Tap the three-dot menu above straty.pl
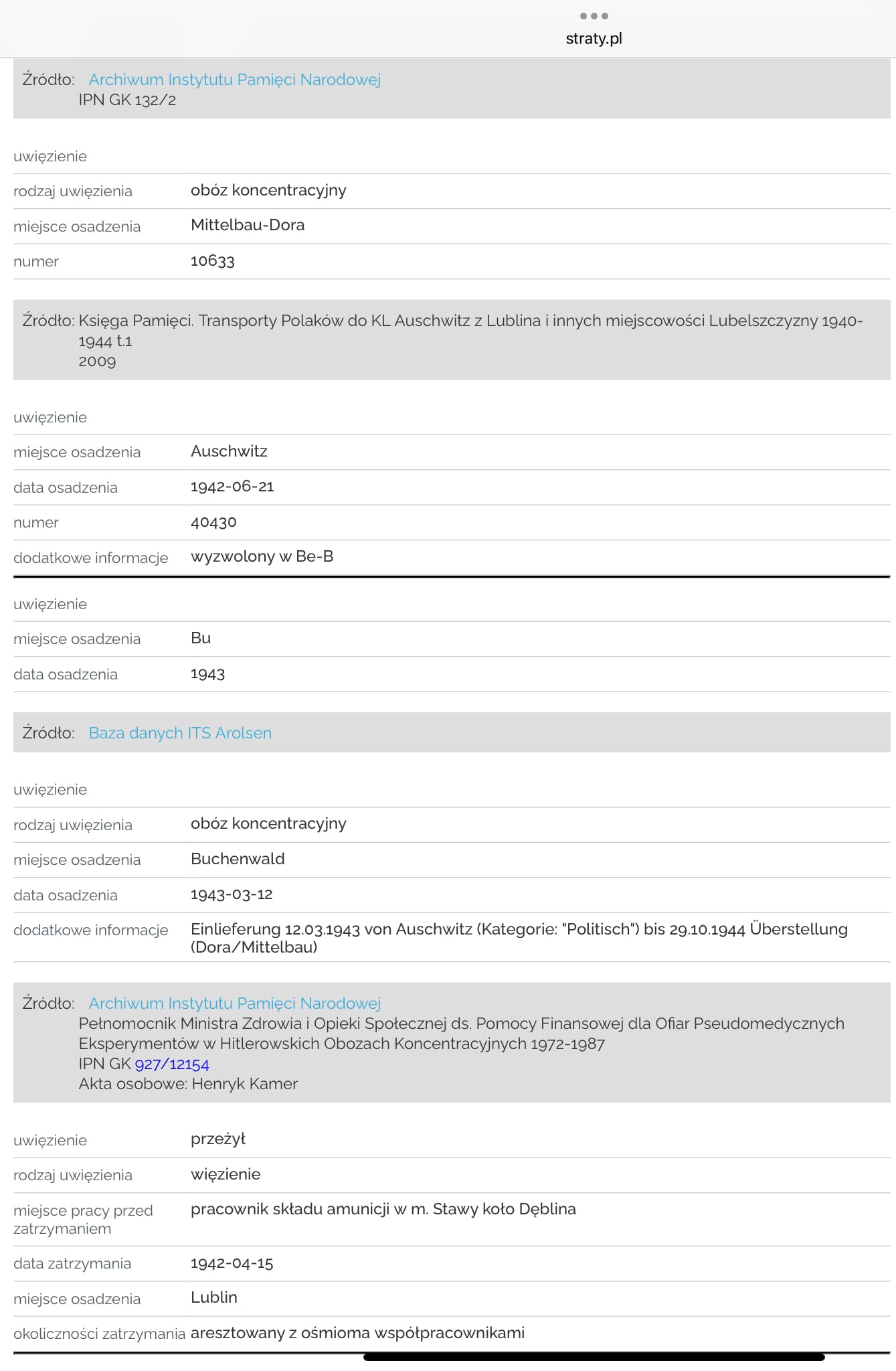Viewport: 896px width, 1371px height. (x=594, y=16)
